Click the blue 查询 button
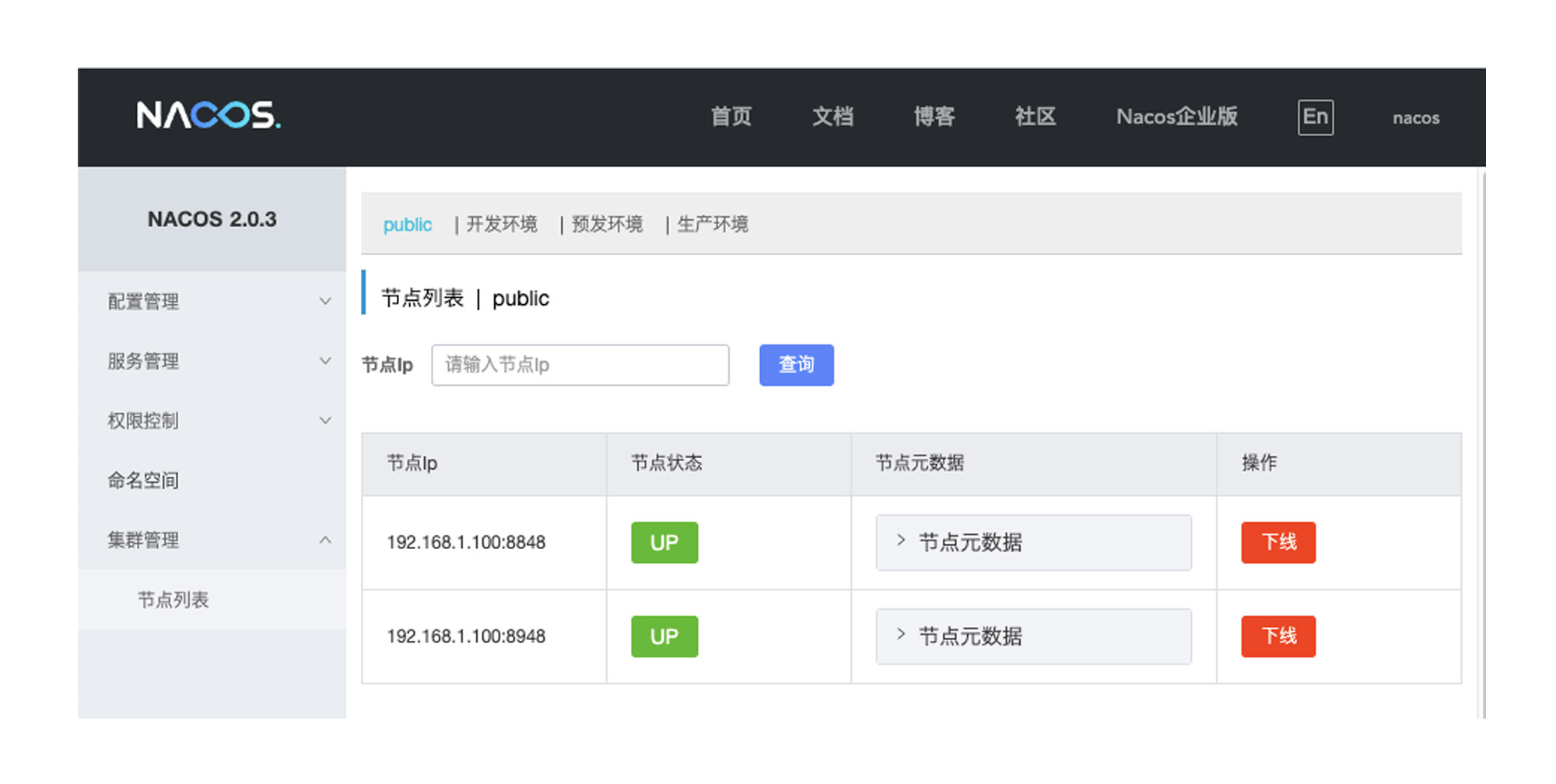1556x784 pixels. click(796, 365)
